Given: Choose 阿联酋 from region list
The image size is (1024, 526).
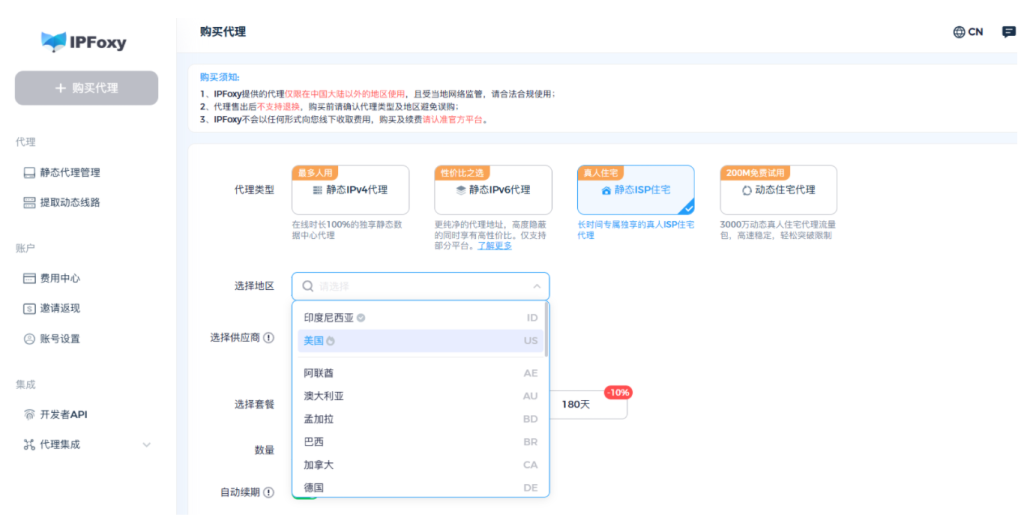Looking at the screenshot, I should pyautogui.click(x=421, y=373).
